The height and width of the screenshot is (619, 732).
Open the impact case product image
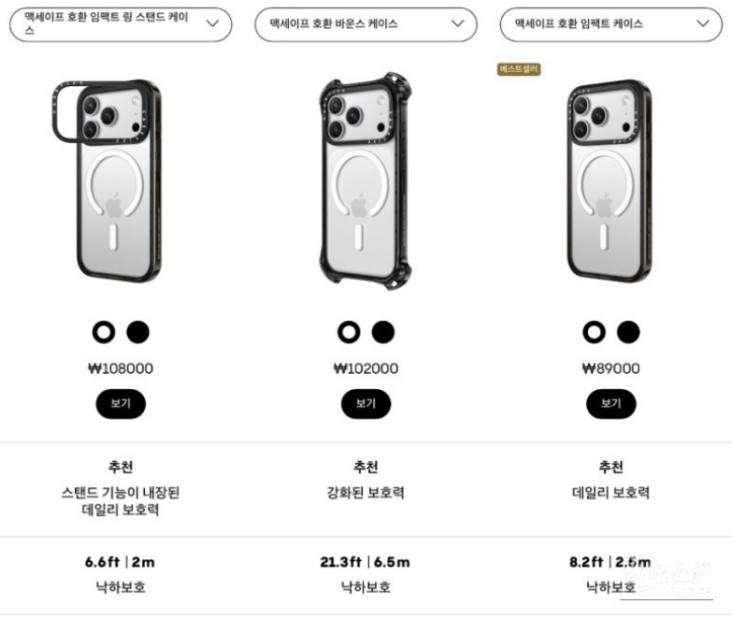click(x=609, y=181)
